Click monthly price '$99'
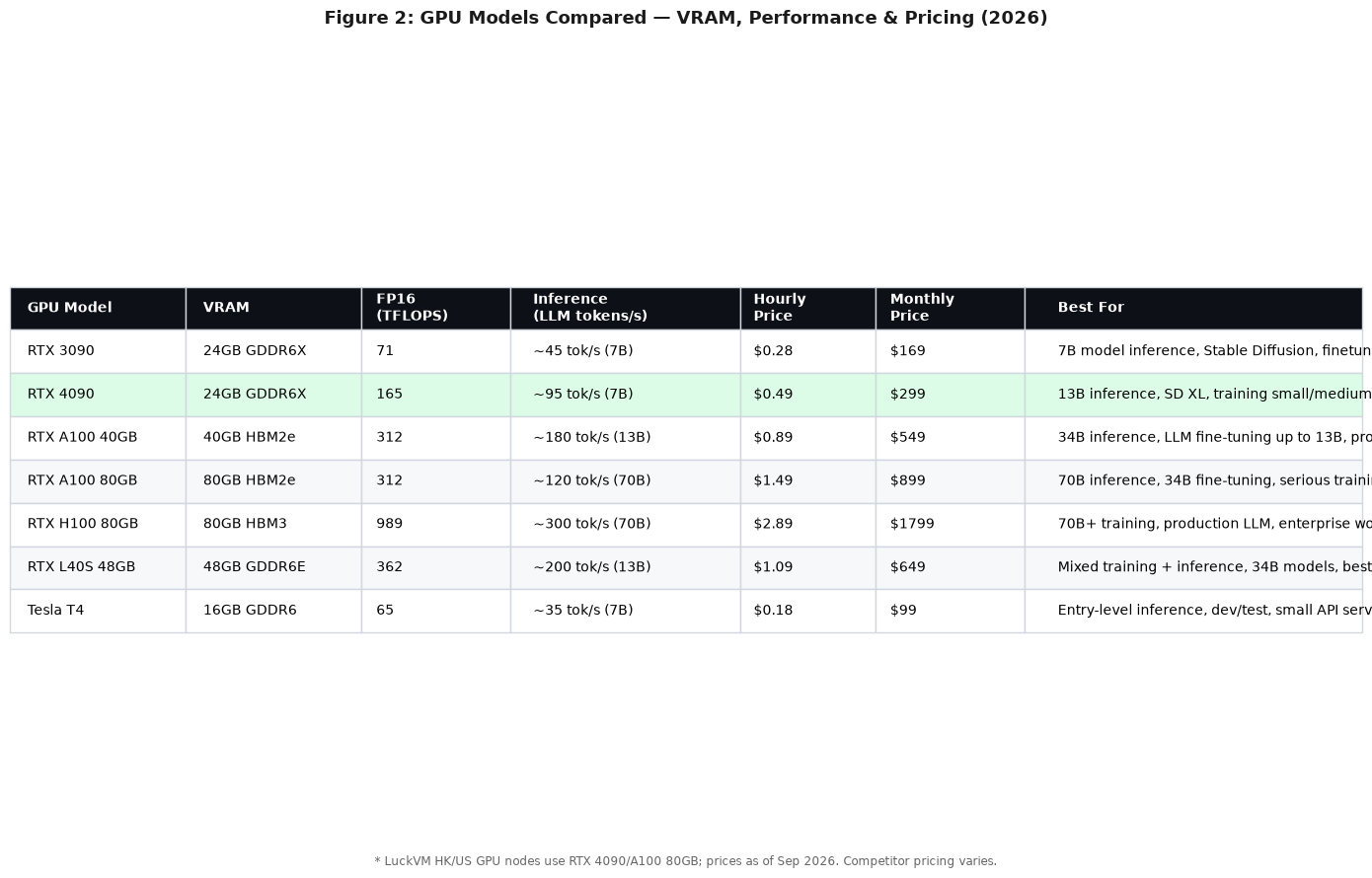This screenshot has width=1372, height=878. [x=950, y=611]
